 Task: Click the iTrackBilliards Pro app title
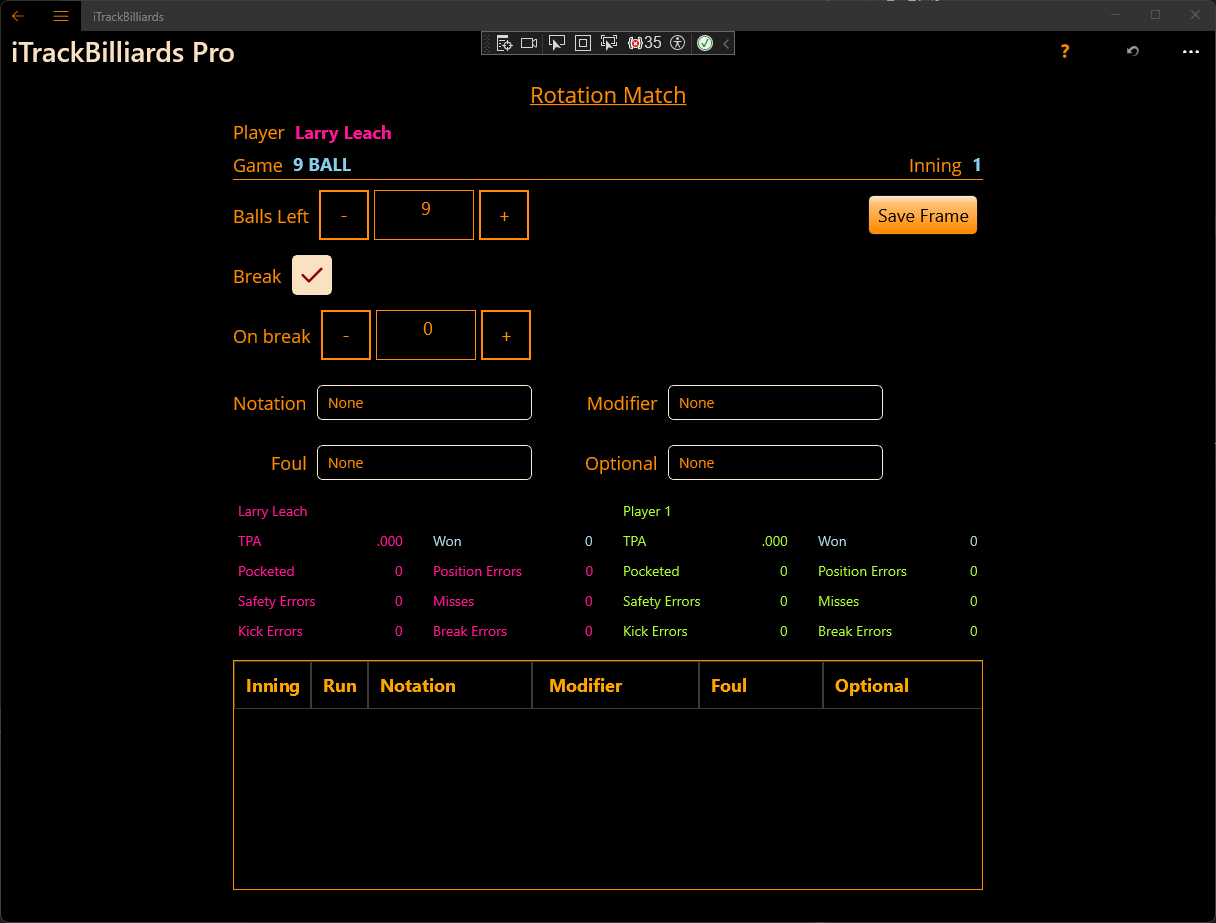point(123,52)
